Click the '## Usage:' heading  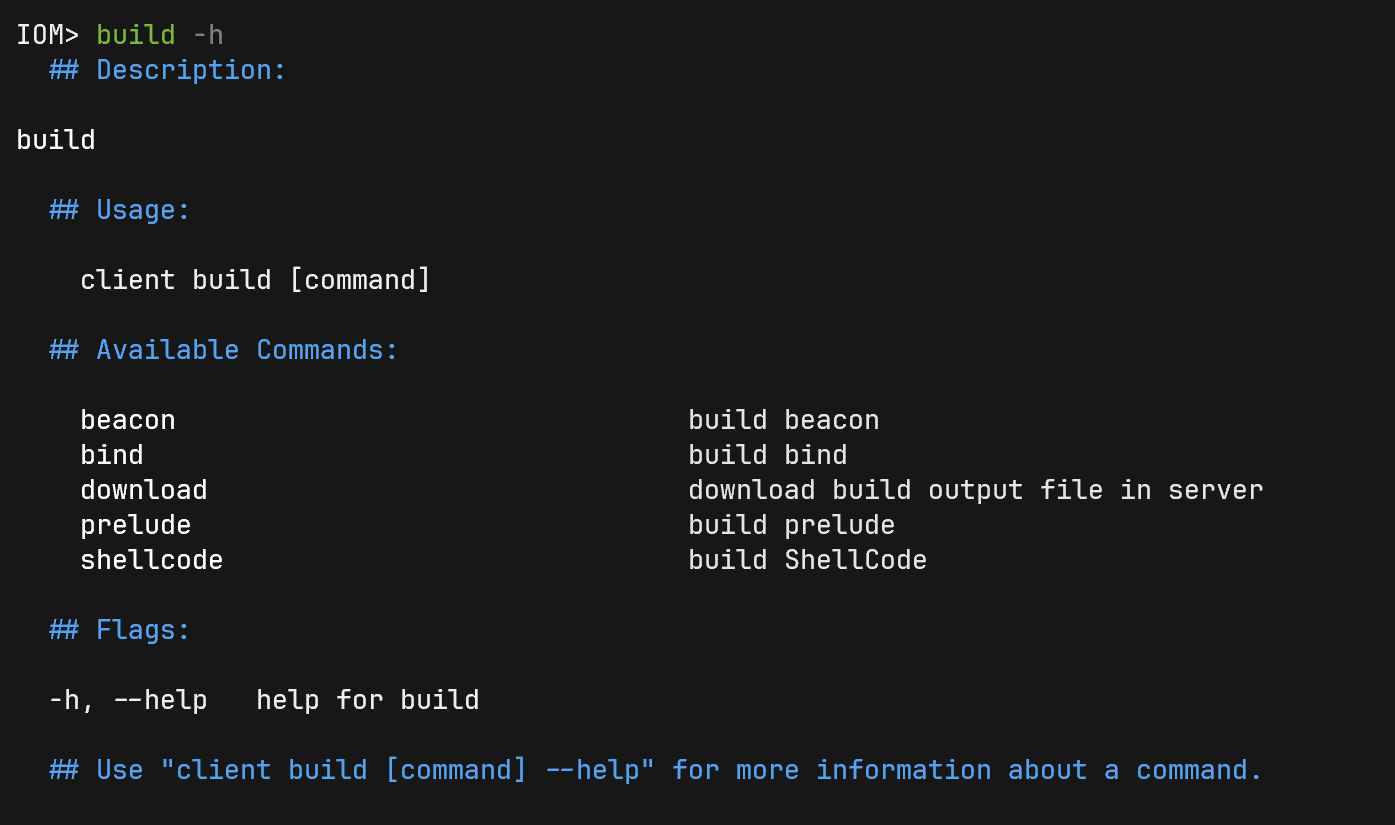click(120, 210)
